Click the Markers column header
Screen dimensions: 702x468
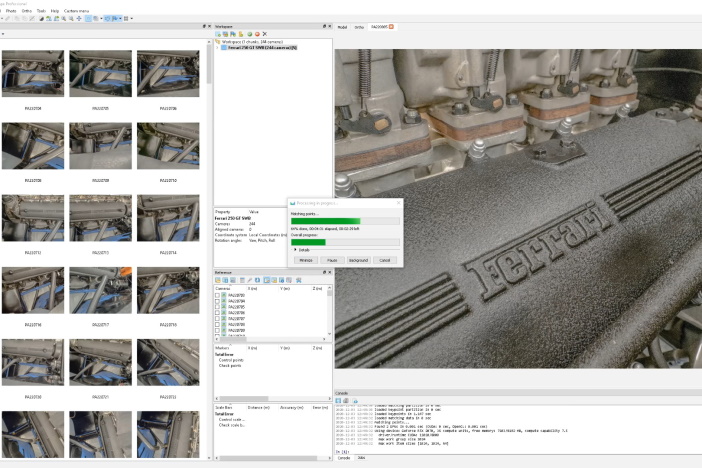point(222,348)
